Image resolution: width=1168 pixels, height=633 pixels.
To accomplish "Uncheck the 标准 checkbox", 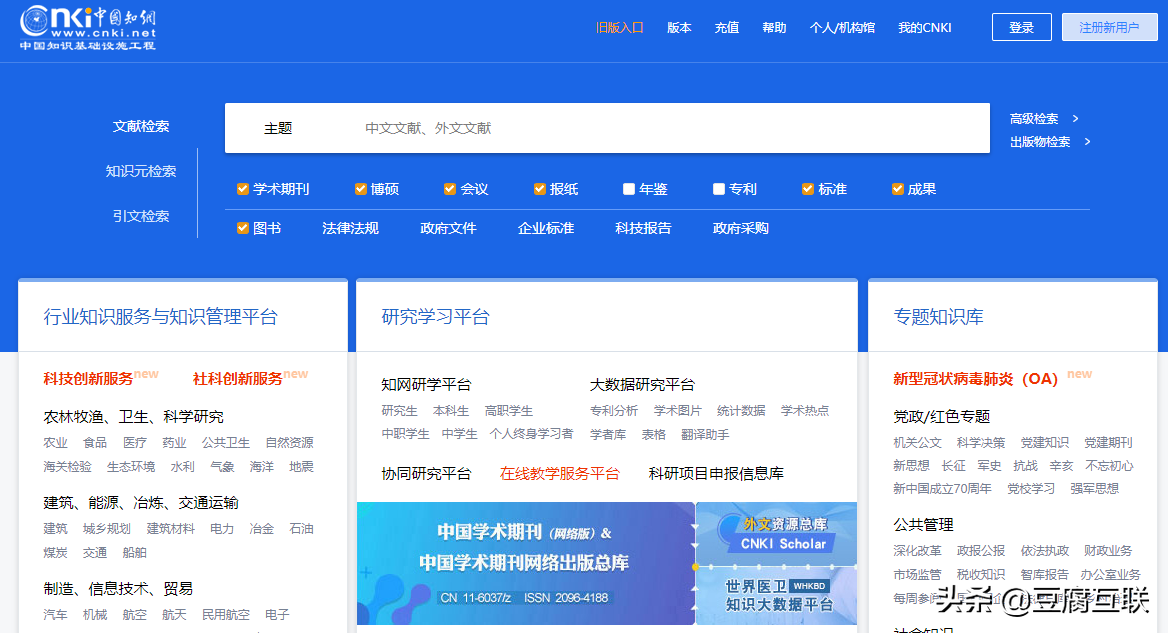I will 807,189.
